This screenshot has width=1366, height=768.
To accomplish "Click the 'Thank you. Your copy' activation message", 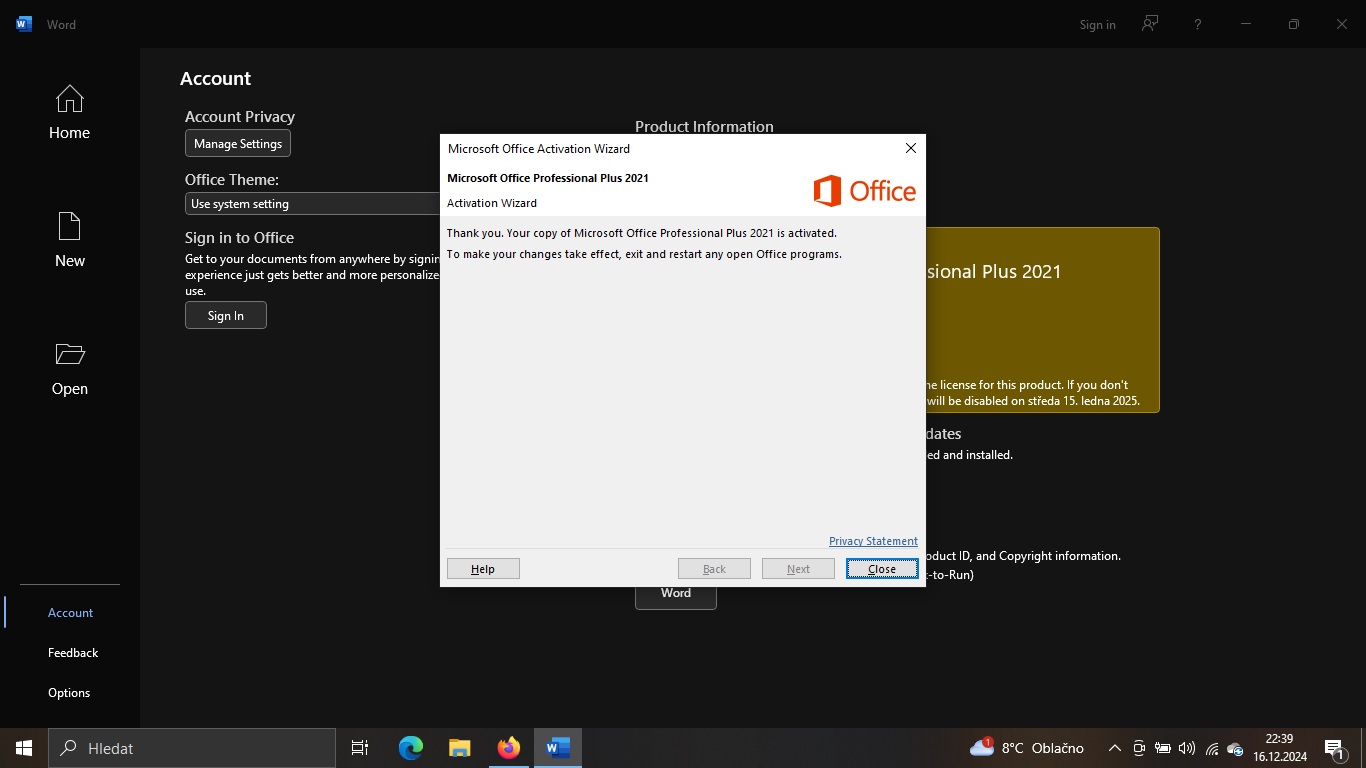I will [x=642, y=233].
